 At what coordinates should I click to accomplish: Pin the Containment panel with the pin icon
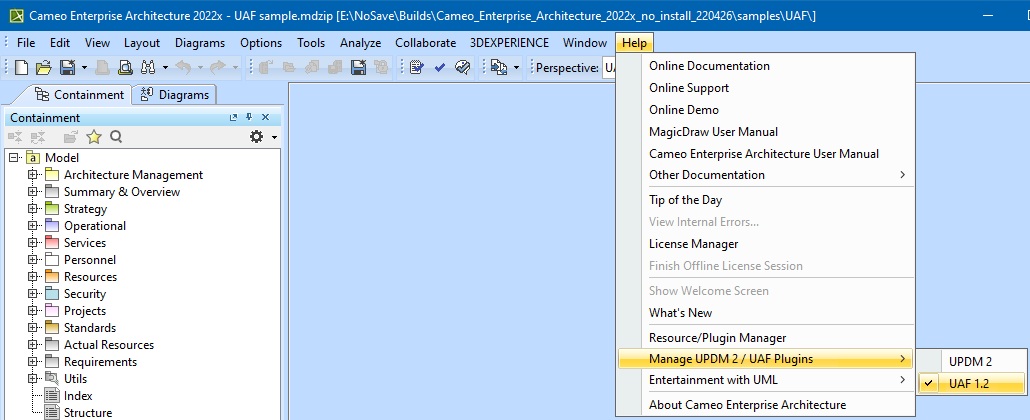pos(249,118)
